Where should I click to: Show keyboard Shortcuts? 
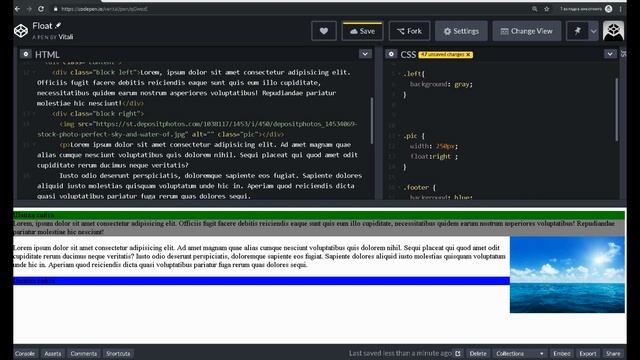118,353
